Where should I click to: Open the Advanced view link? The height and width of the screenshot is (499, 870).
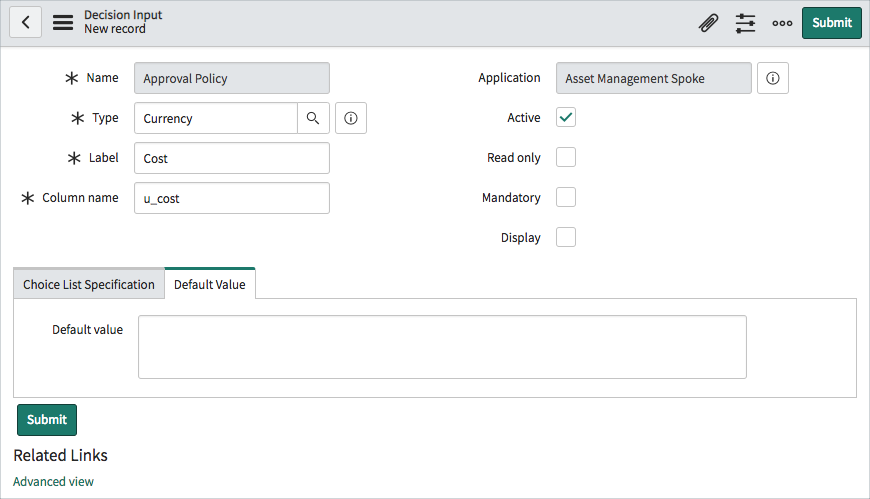click(x=53, y=481)
